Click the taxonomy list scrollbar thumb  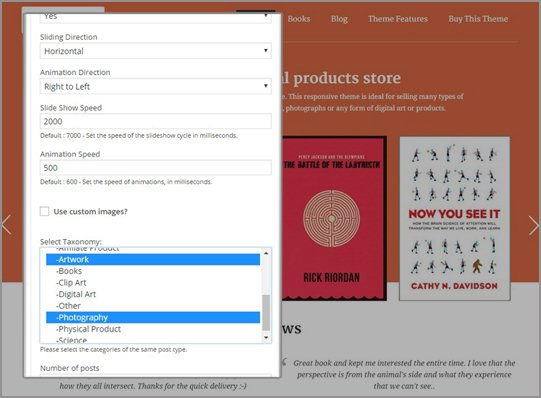[266, 313]
